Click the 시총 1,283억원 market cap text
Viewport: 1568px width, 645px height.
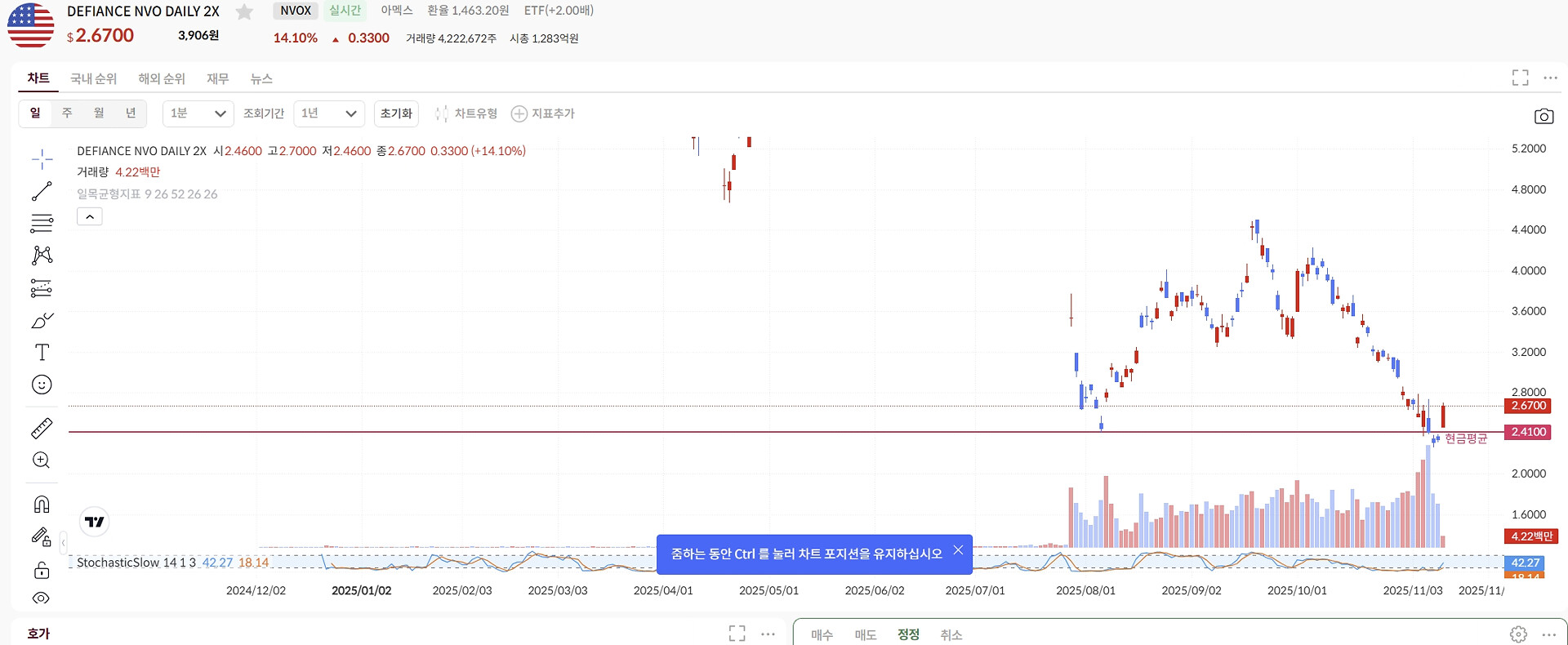tap(544, 38)
